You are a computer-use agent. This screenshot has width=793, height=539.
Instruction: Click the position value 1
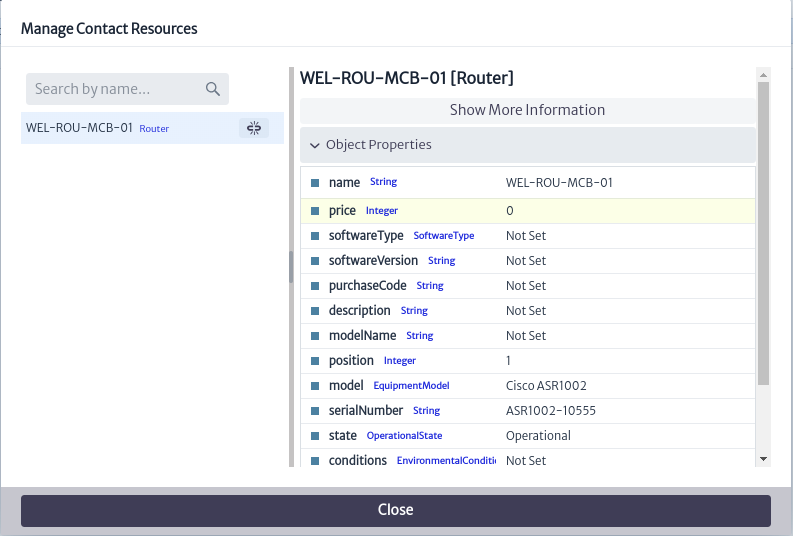(508, 361)
